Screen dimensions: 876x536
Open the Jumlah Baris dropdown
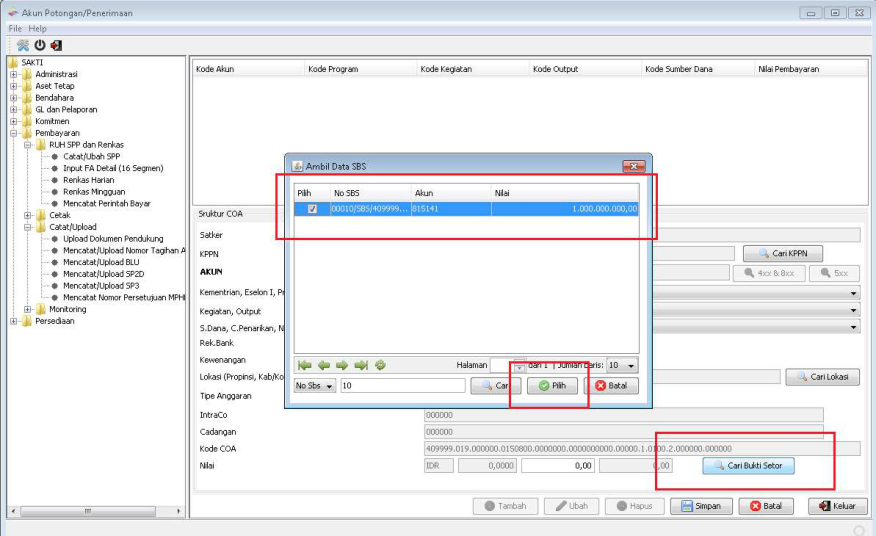point(630,366)
